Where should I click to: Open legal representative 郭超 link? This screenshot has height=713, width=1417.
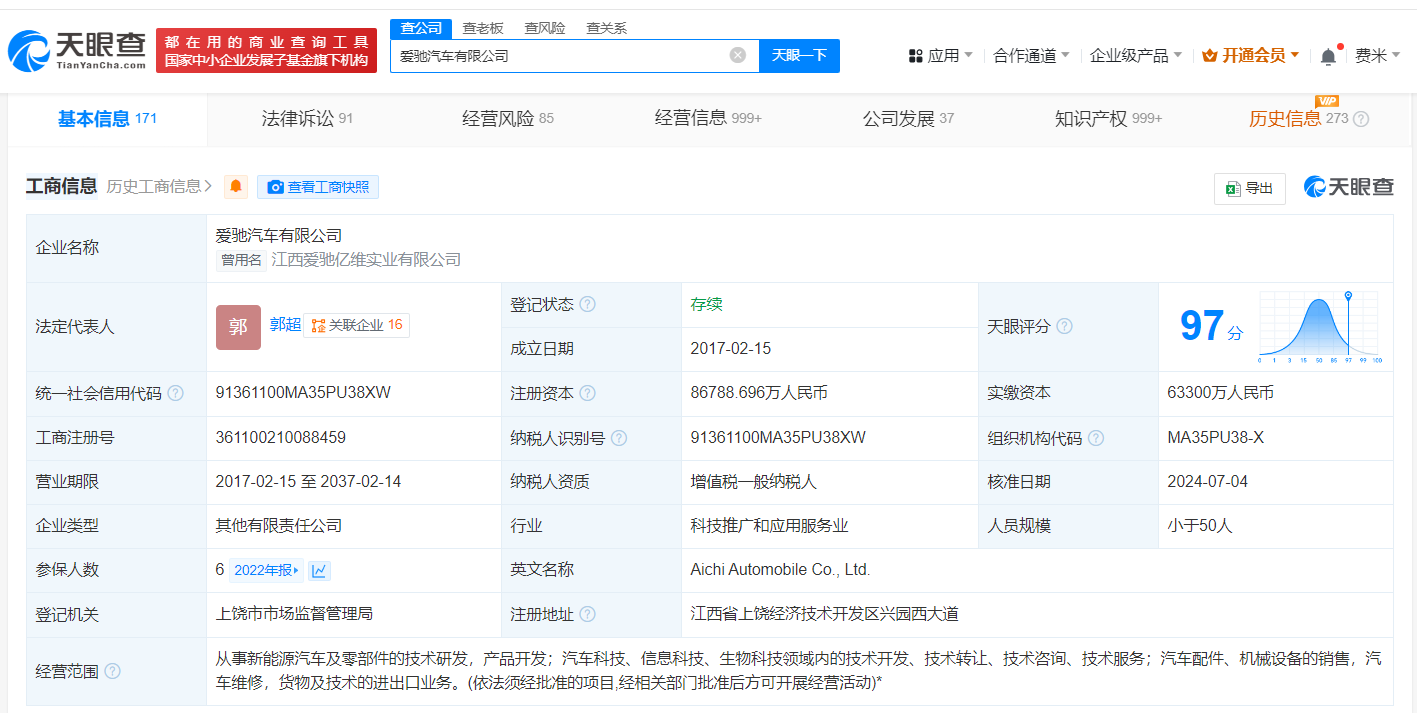[x=285, y=325]
